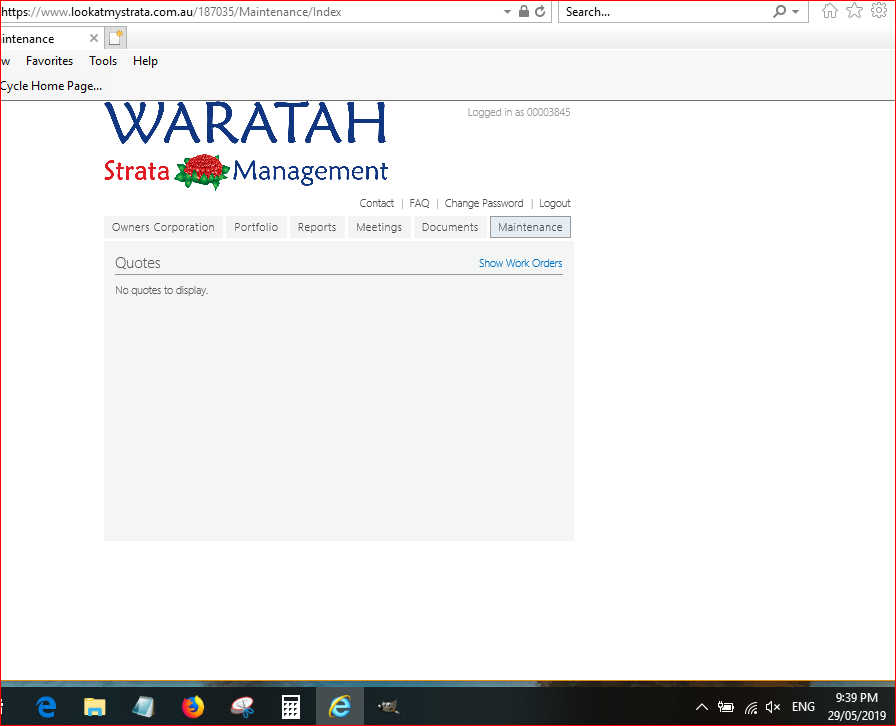Click the FAQ link
Screen dimensions: 896x726
(419, 203)
